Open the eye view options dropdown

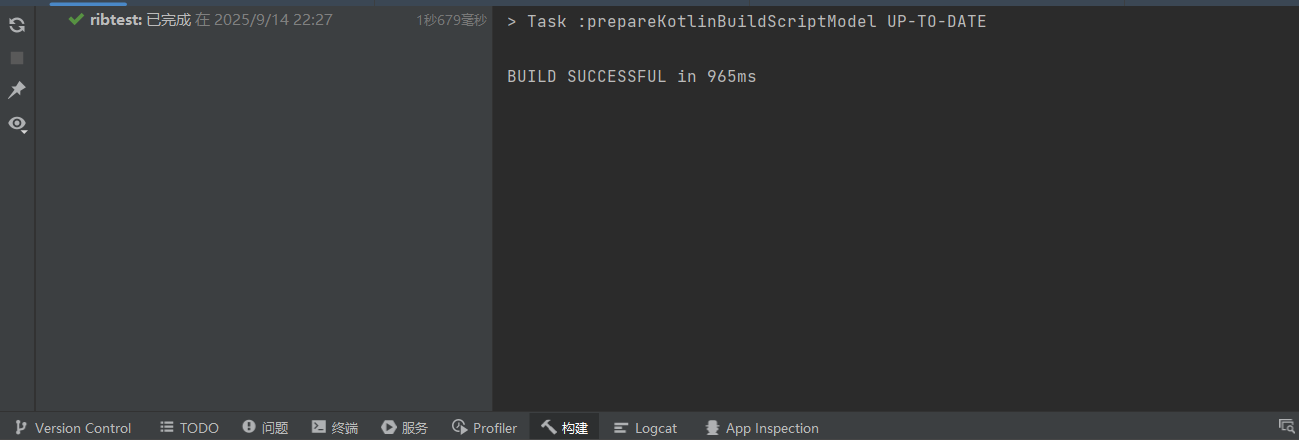pyautogui.click(x=17, y=124)
